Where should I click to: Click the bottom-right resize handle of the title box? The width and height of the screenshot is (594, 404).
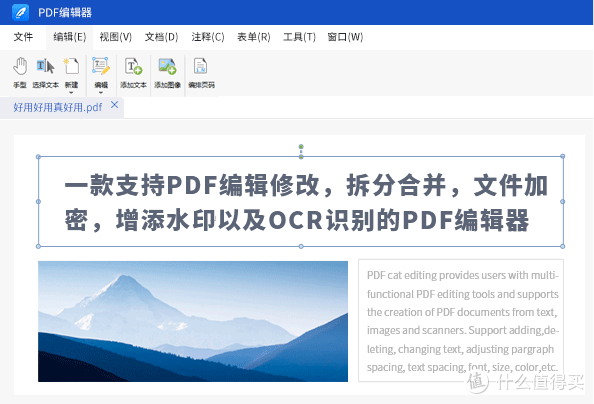(x=563, y=246)
